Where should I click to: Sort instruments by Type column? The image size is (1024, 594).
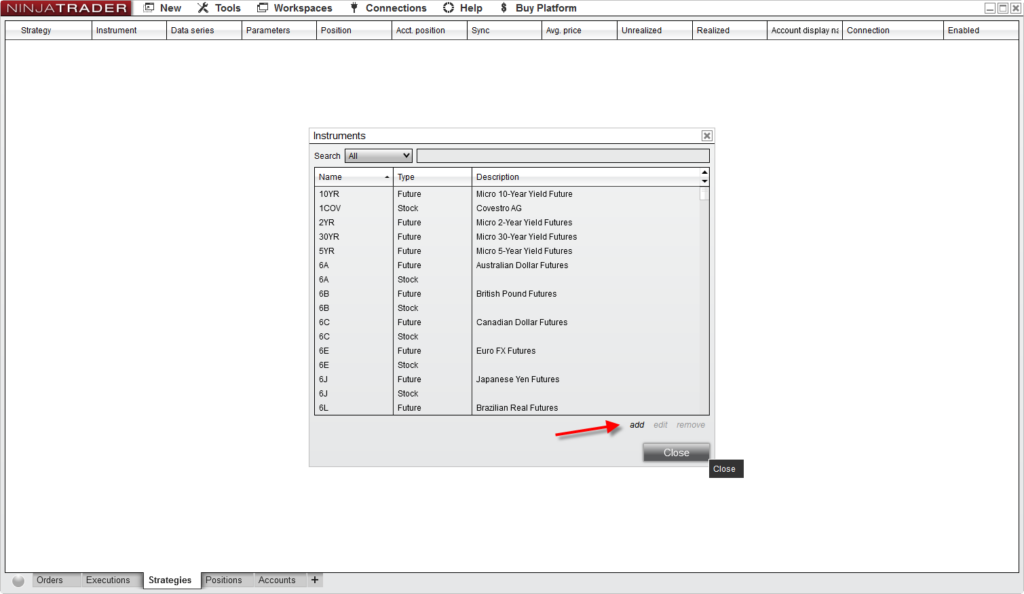432,177
